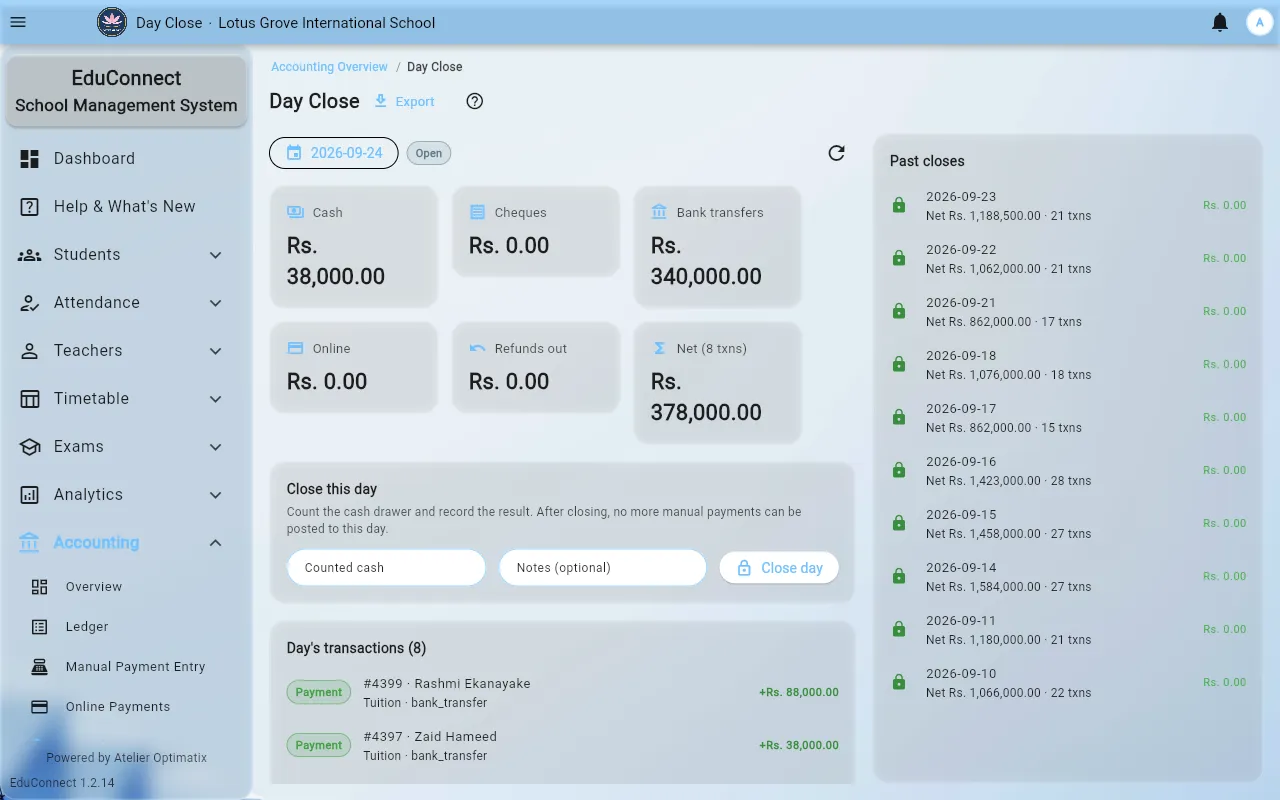
Task: Open the user avatar menu
Action: [1258, 22]
